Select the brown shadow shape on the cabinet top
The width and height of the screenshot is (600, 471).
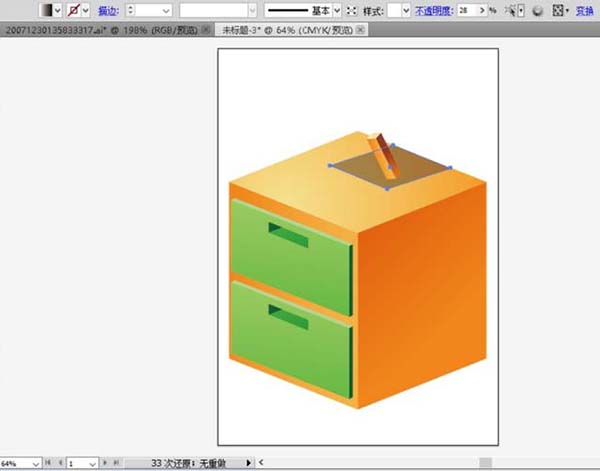tap(417, 165)
